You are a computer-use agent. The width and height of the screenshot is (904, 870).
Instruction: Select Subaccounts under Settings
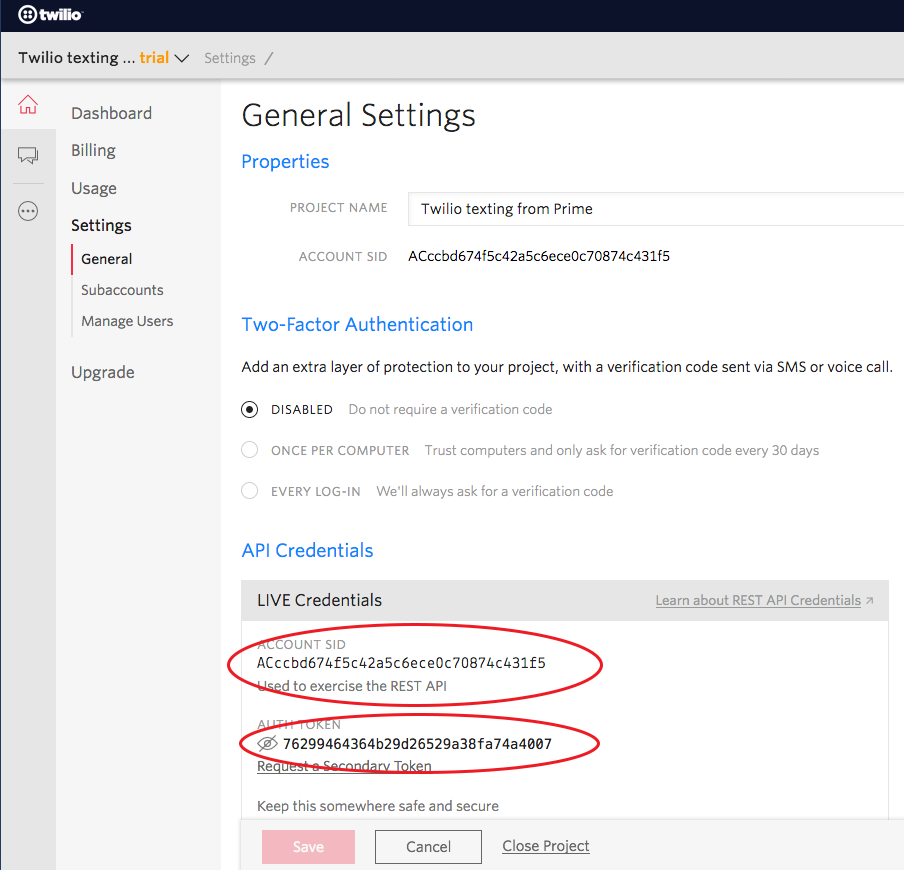(122, 290)
